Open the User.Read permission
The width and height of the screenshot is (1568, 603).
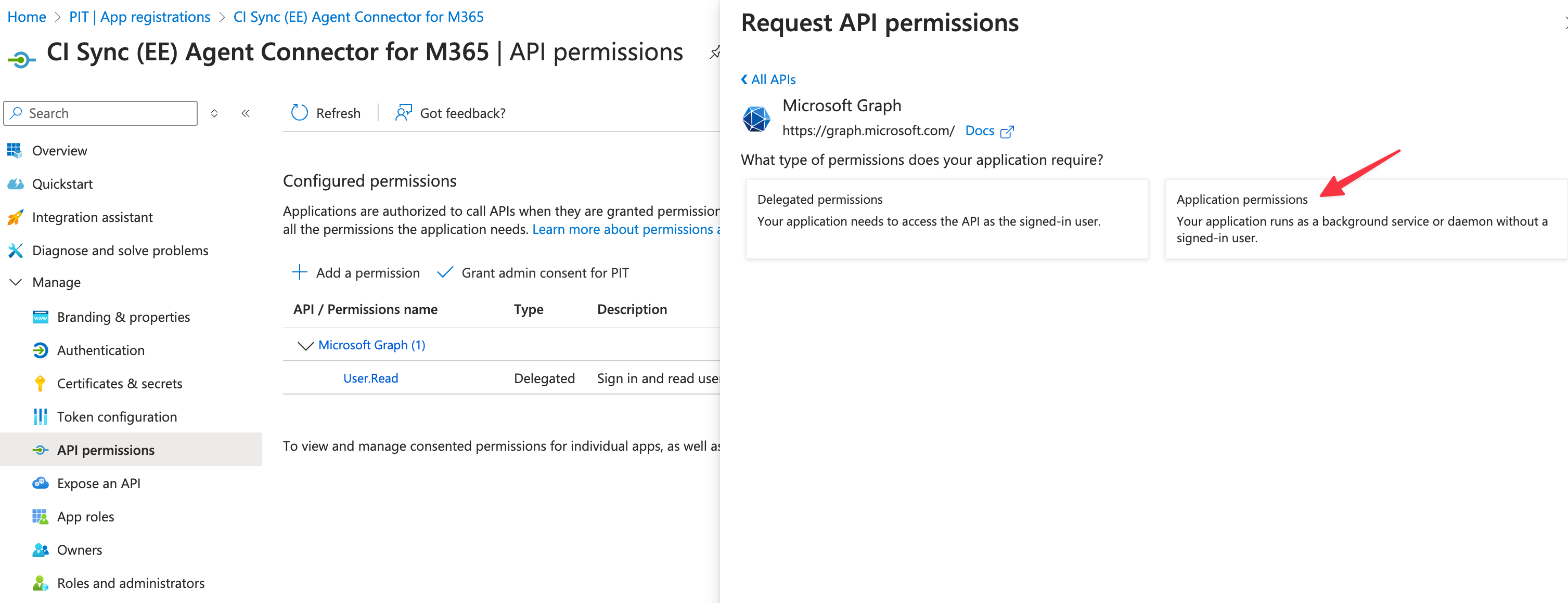pos(371,378)
